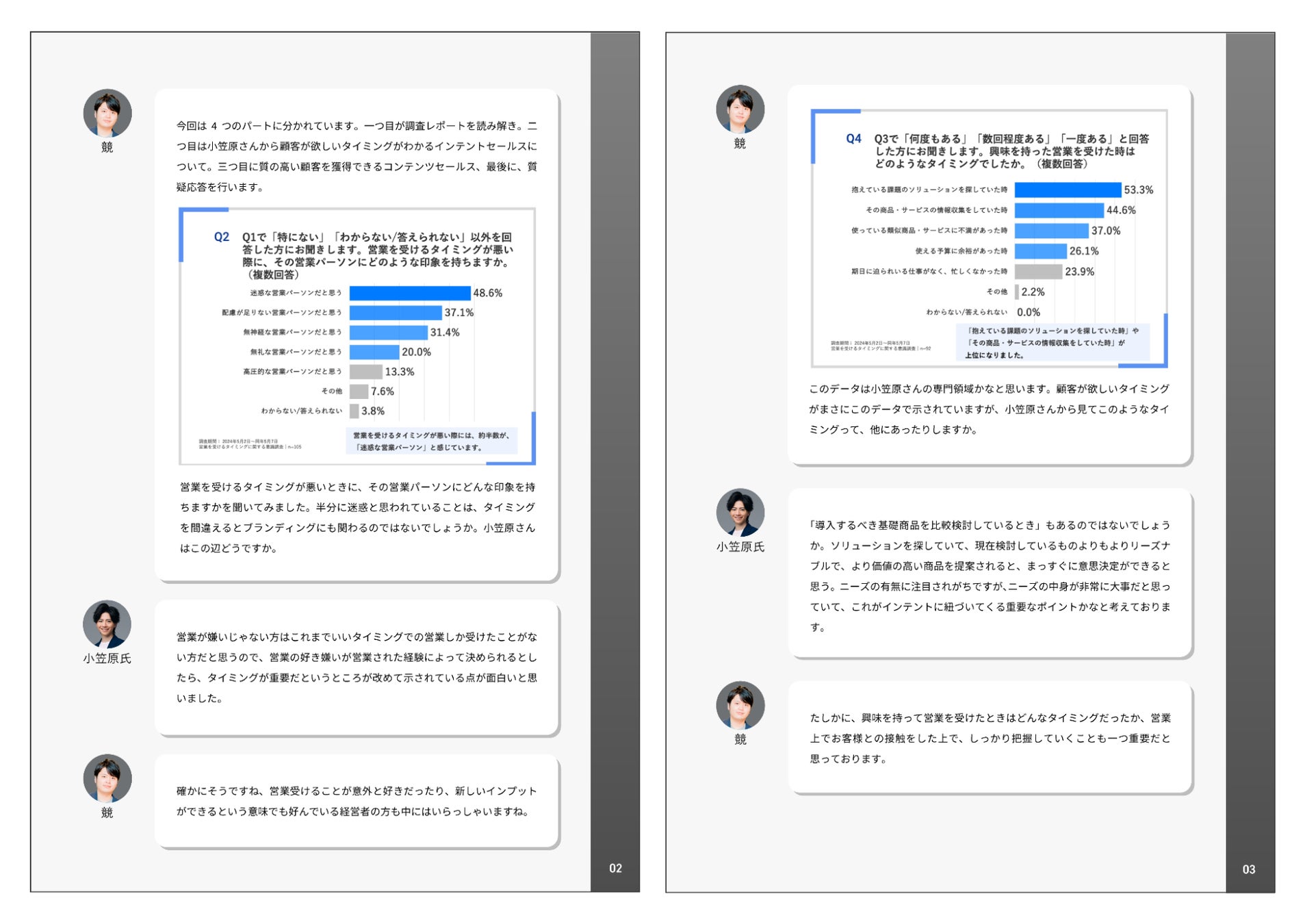1305x924 pixels.
Task: Click the message starting たしかに、興味を持って営業を受けた
Action: 990,739
